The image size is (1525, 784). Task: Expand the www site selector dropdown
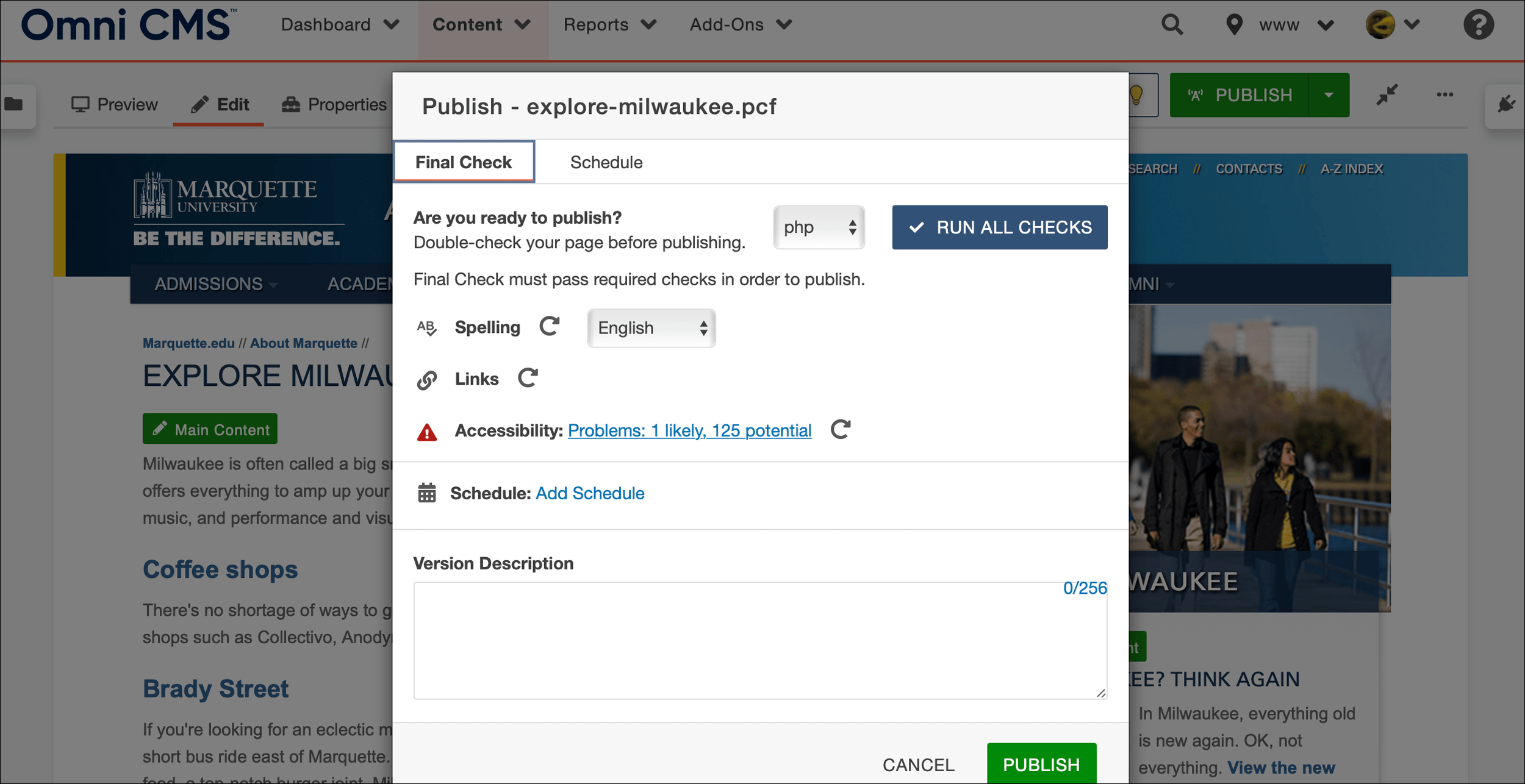(x=1326, y=26)
